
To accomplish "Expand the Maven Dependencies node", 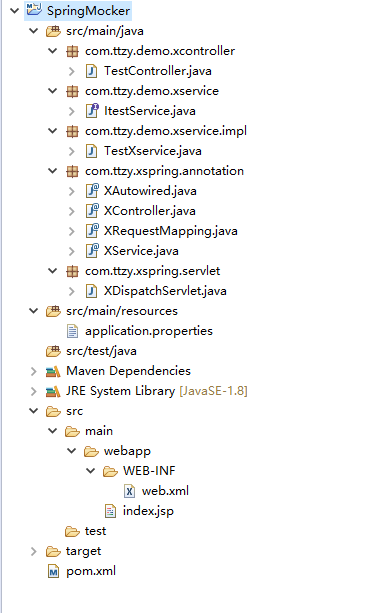I will pos(34,371).
